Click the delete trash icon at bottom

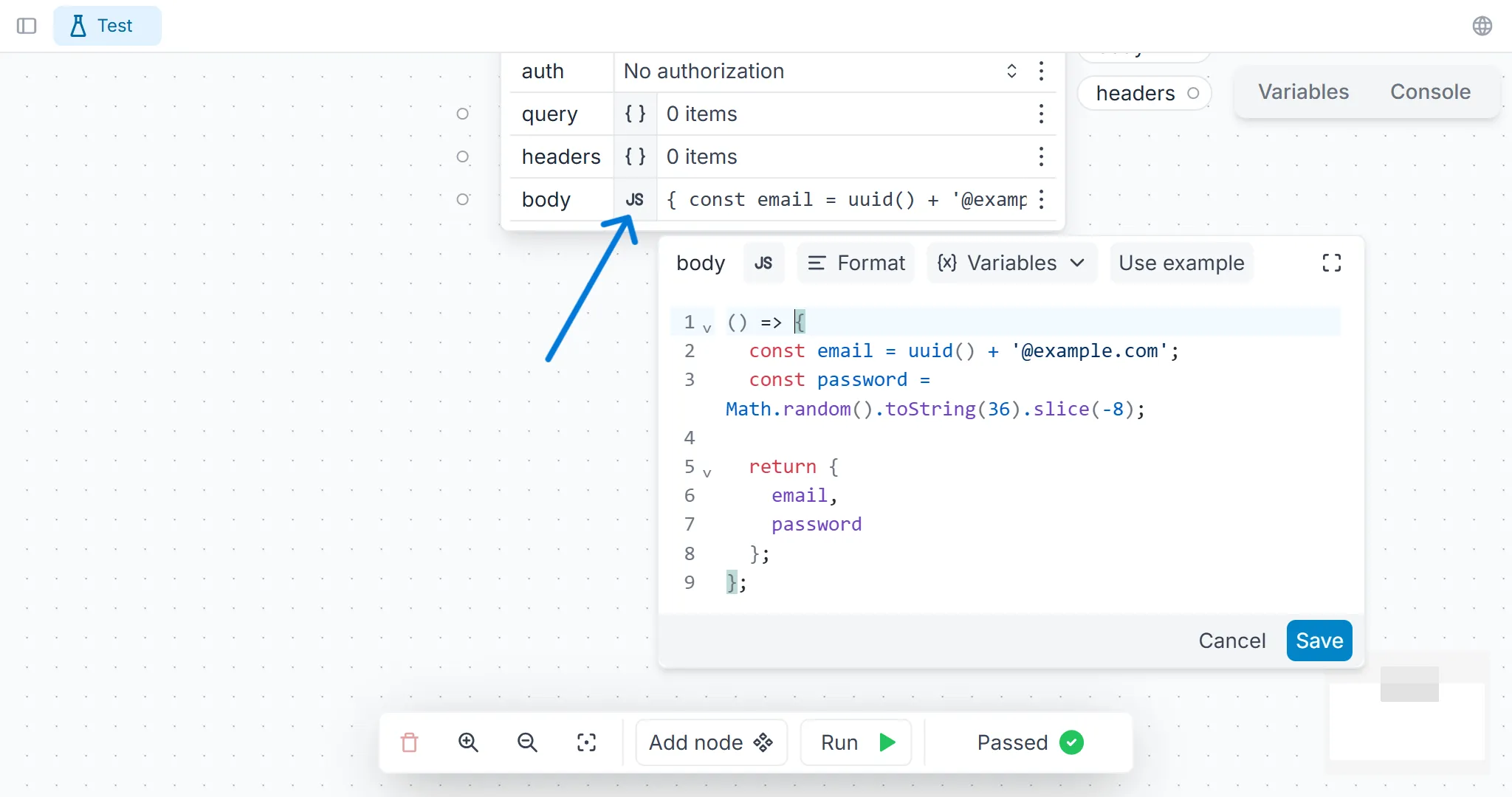coord(408,743)
